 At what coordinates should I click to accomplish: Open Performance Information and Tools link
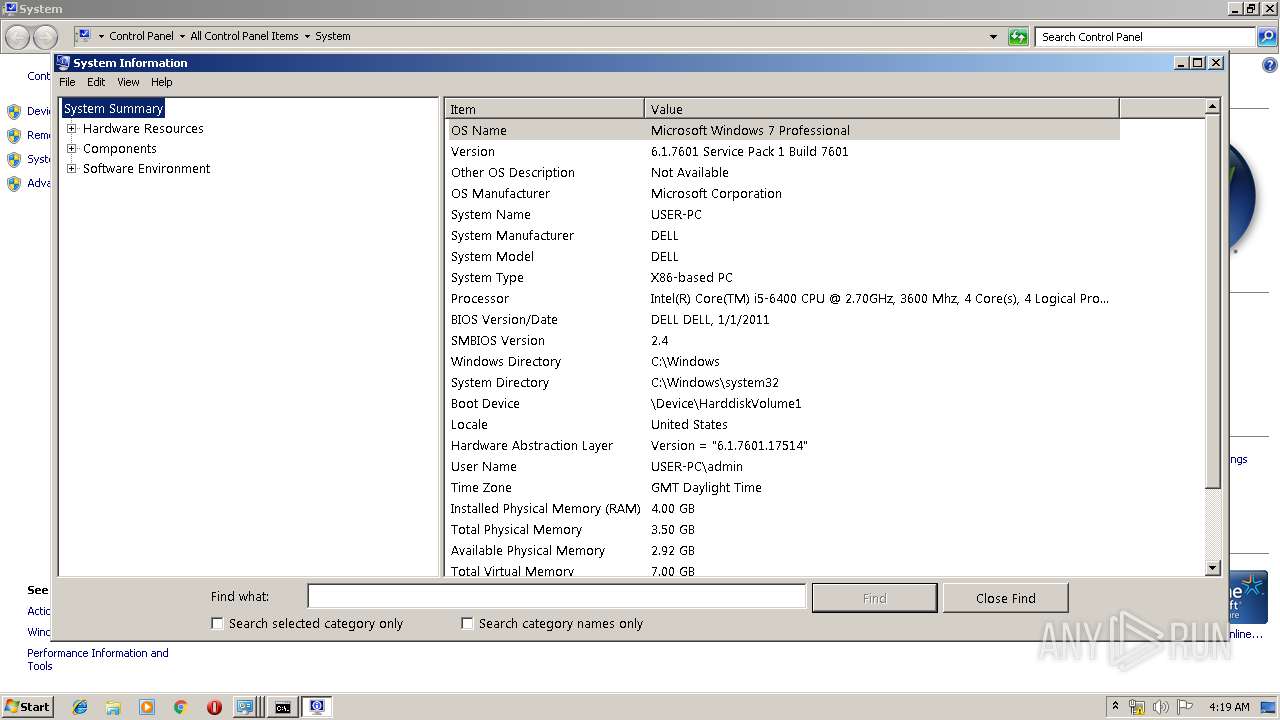pyautogui.click(x=97, y=659)
